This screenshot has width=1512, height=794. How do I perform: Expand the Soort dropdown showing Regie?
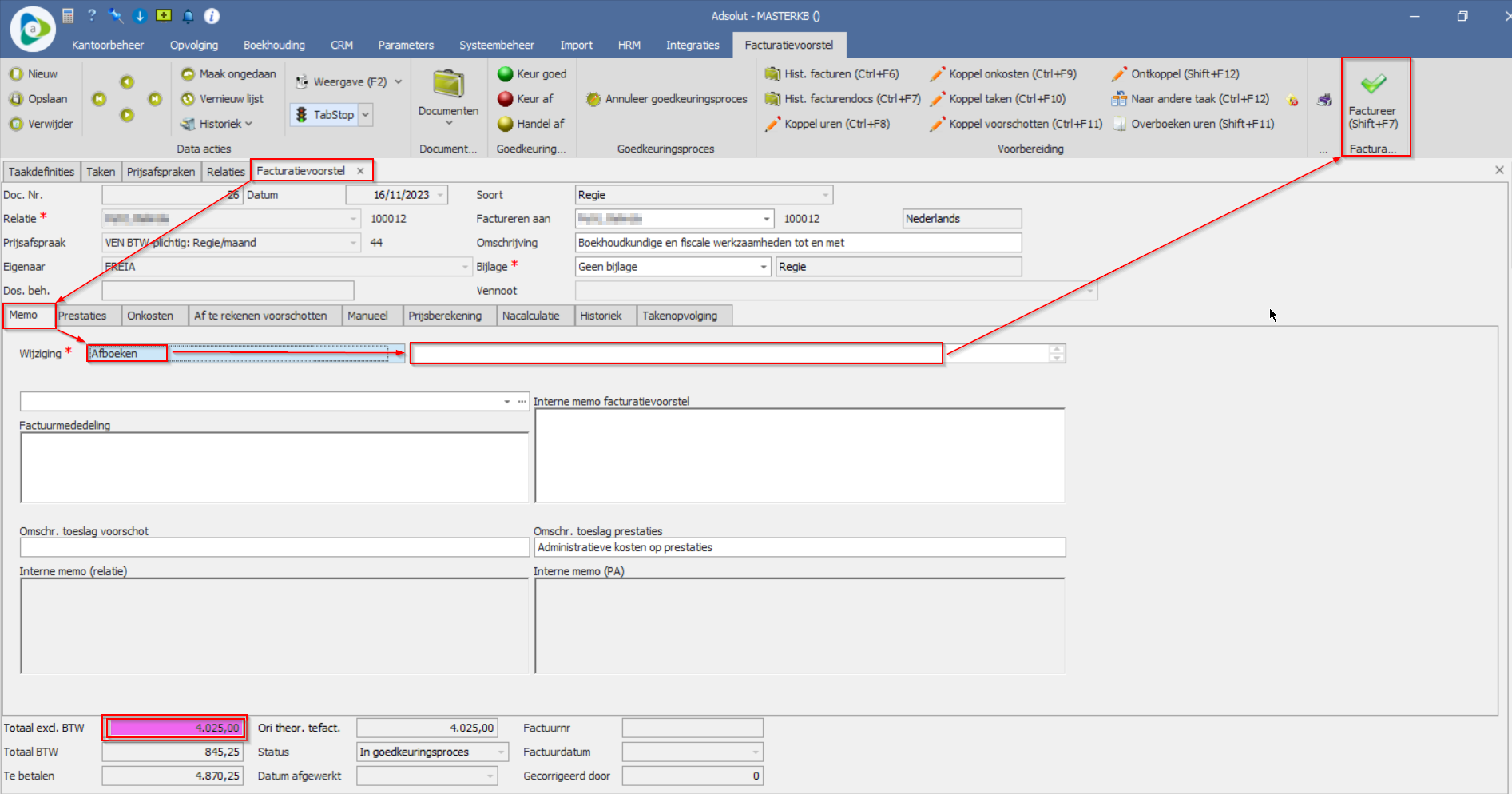click(x=824, y=195)
